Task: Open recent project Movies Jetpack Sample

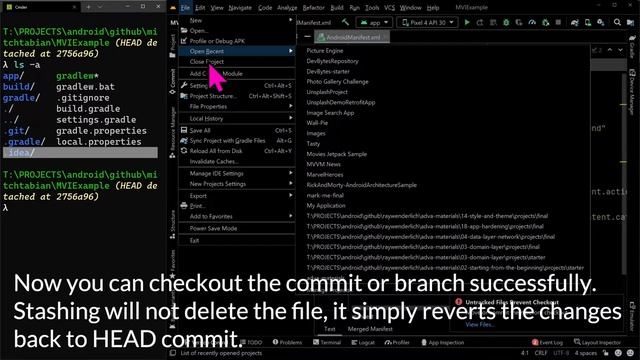Action: [336, 154]
